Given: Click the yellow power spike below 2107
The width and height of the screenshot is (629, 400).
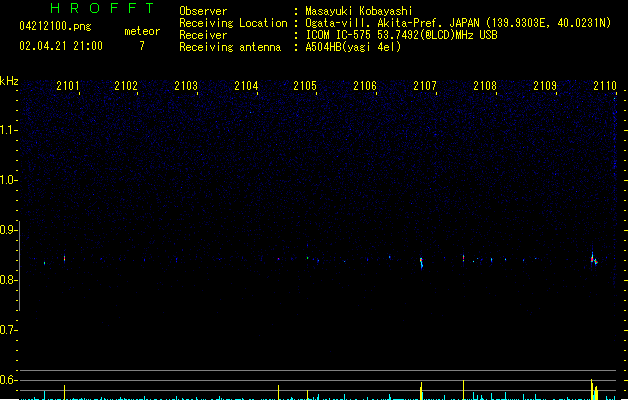Looking at the screenshot, I should [x=421, y=391].
